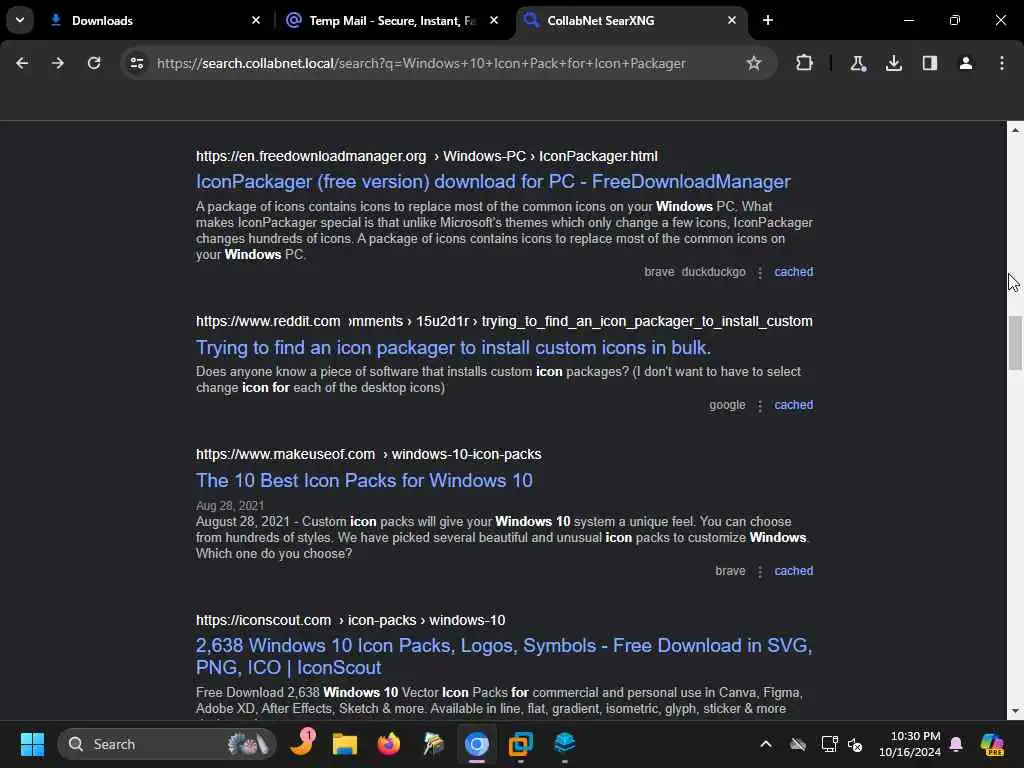Open more options for the FreeDownloadManager result
1024x768 pixels.
[x=760, y=272]
